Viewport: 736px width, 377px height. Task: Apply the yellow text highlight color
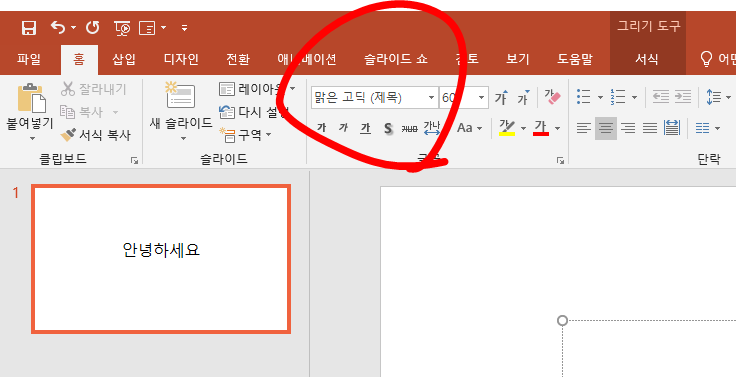507,128
